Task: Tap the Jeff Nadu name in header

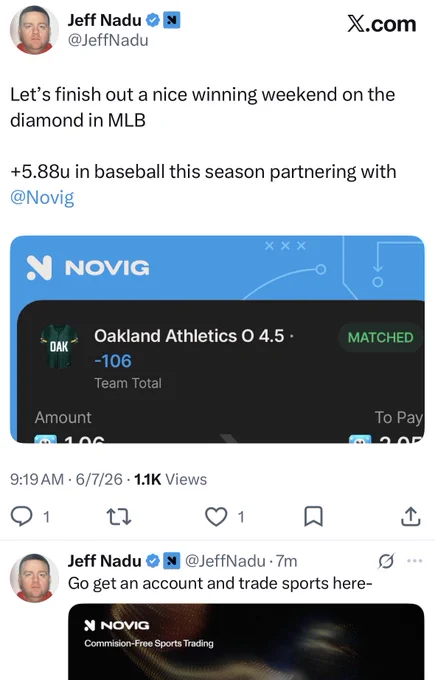Action: (x=105, y=20)
